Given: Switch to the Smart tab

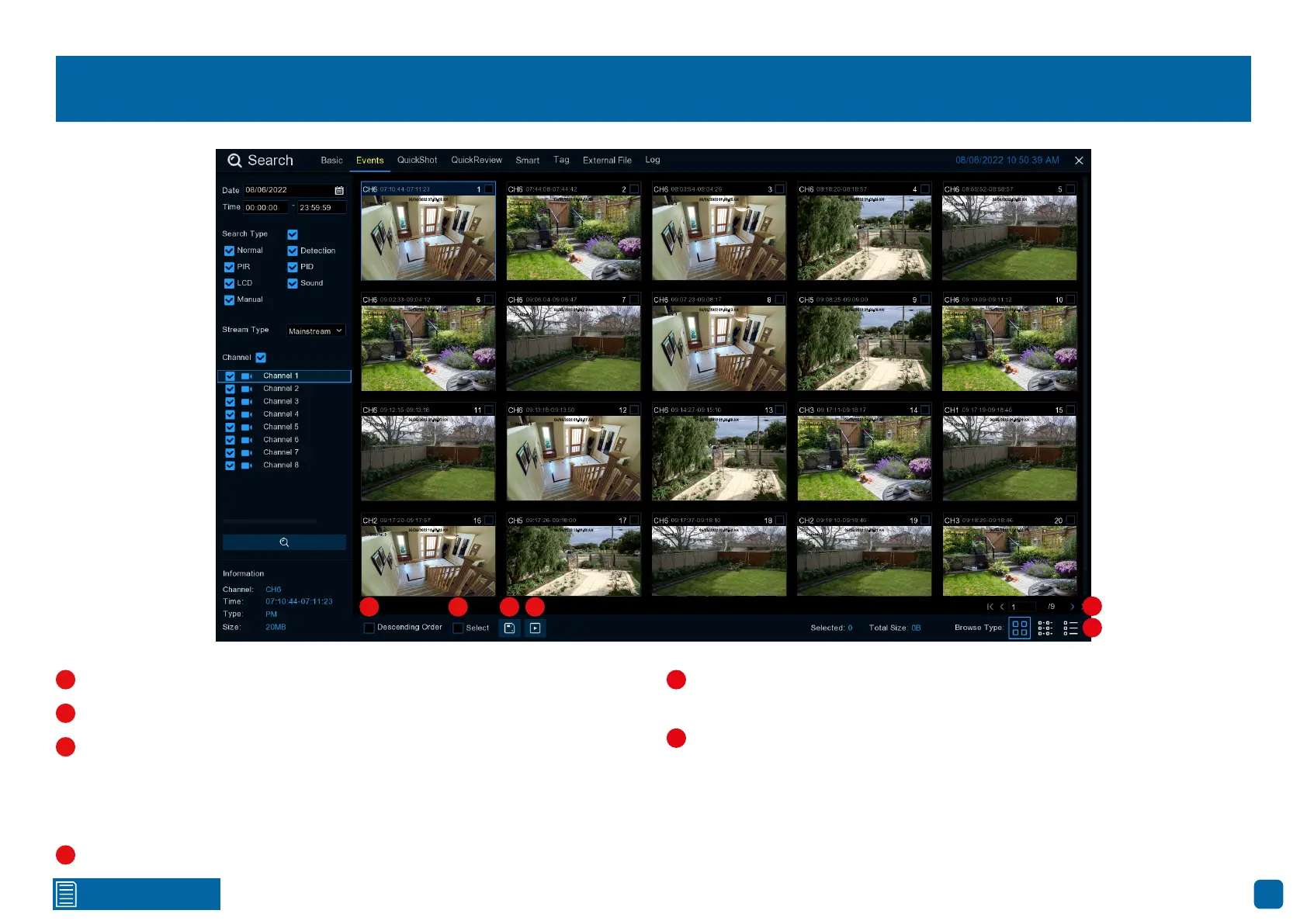Looking at the screenshot, I should pos(527,161).
